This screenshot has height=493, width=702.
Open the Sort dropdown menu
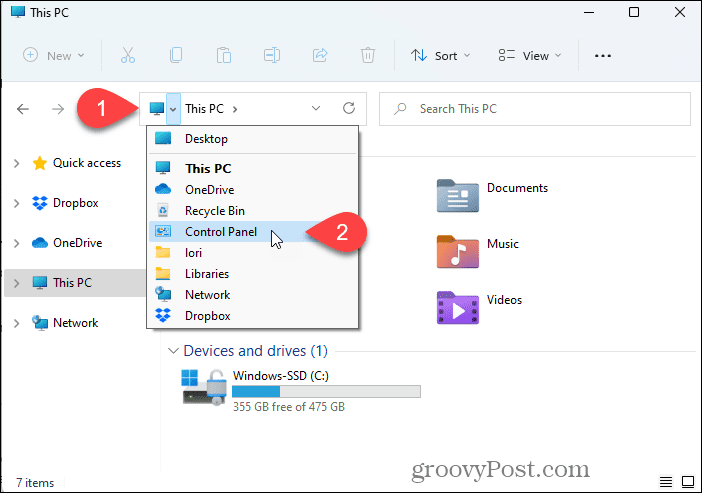[x=441, y=56]
